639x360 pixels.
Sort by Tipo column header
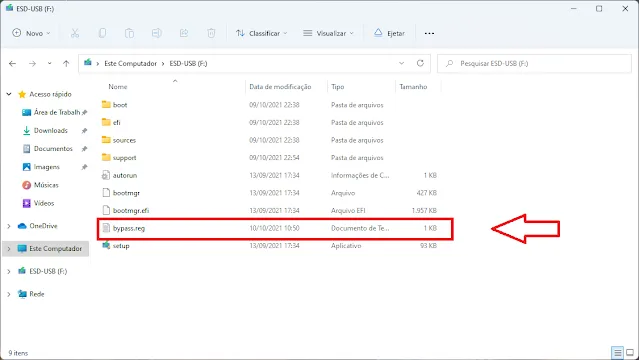coord(337,87)
